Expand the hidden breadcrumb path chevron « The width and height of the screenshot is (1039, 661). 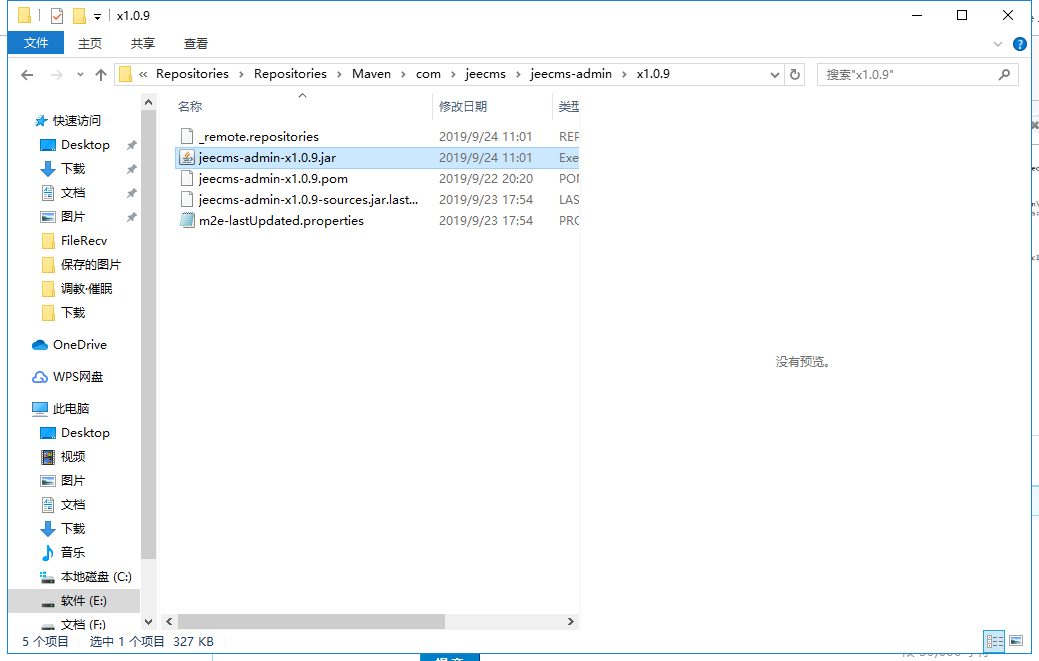pos(143,74)
